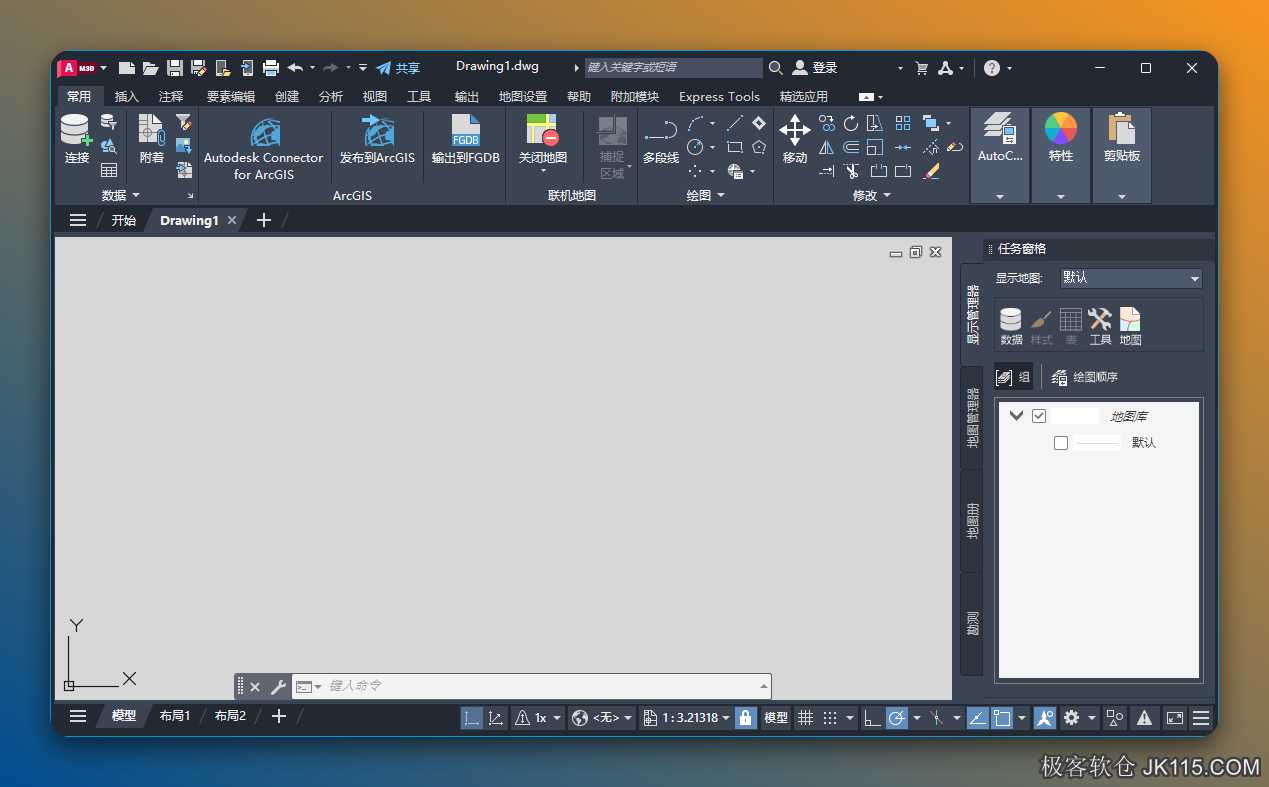Click the Undo arrow in quick access toolbar
Image resolution: width=1269 pixels, height=787 pixels.
pos(295,68)
